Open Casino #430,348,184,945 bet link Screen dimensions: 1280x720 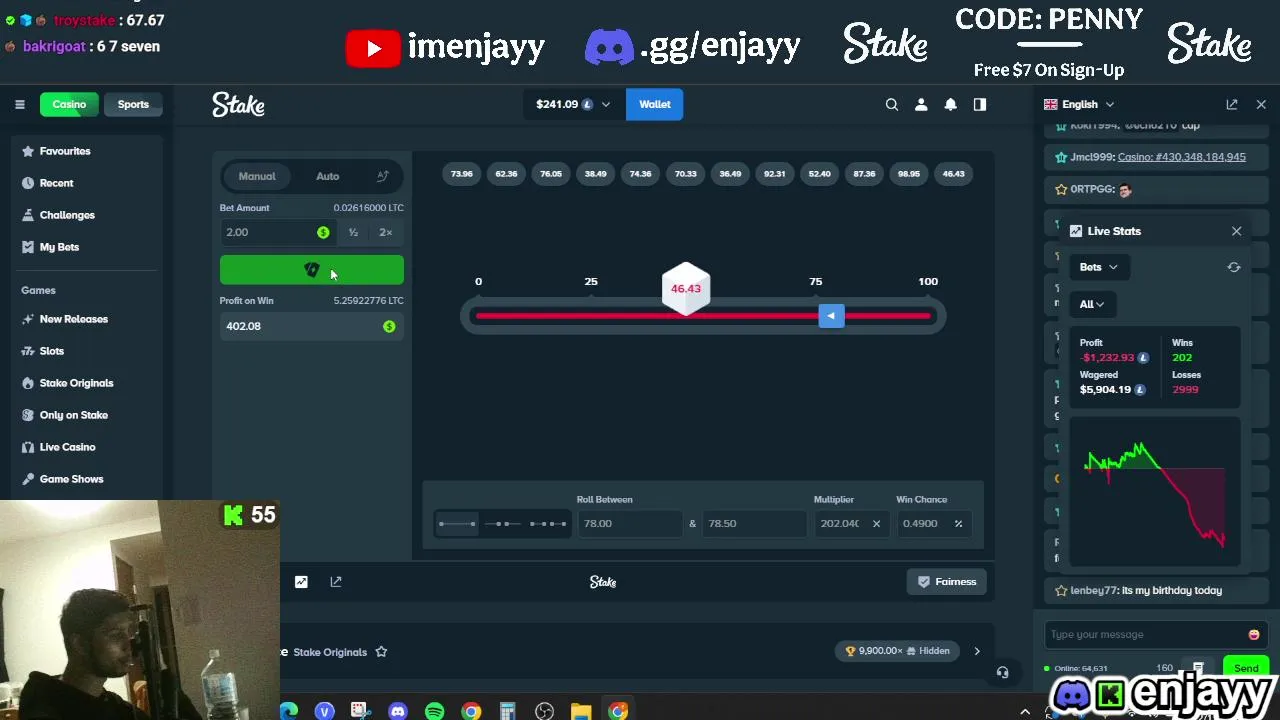[x=1182, y=157]
